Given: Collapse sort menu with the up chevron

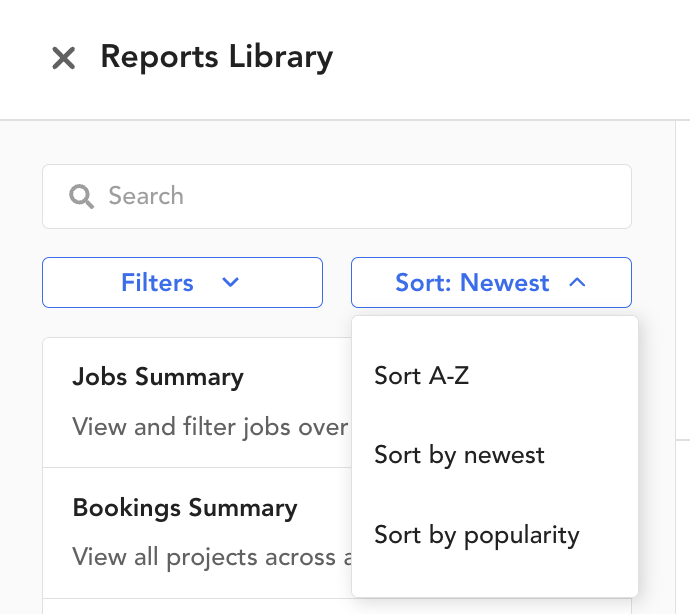Looking at the screenshot, I should point(577,282).
